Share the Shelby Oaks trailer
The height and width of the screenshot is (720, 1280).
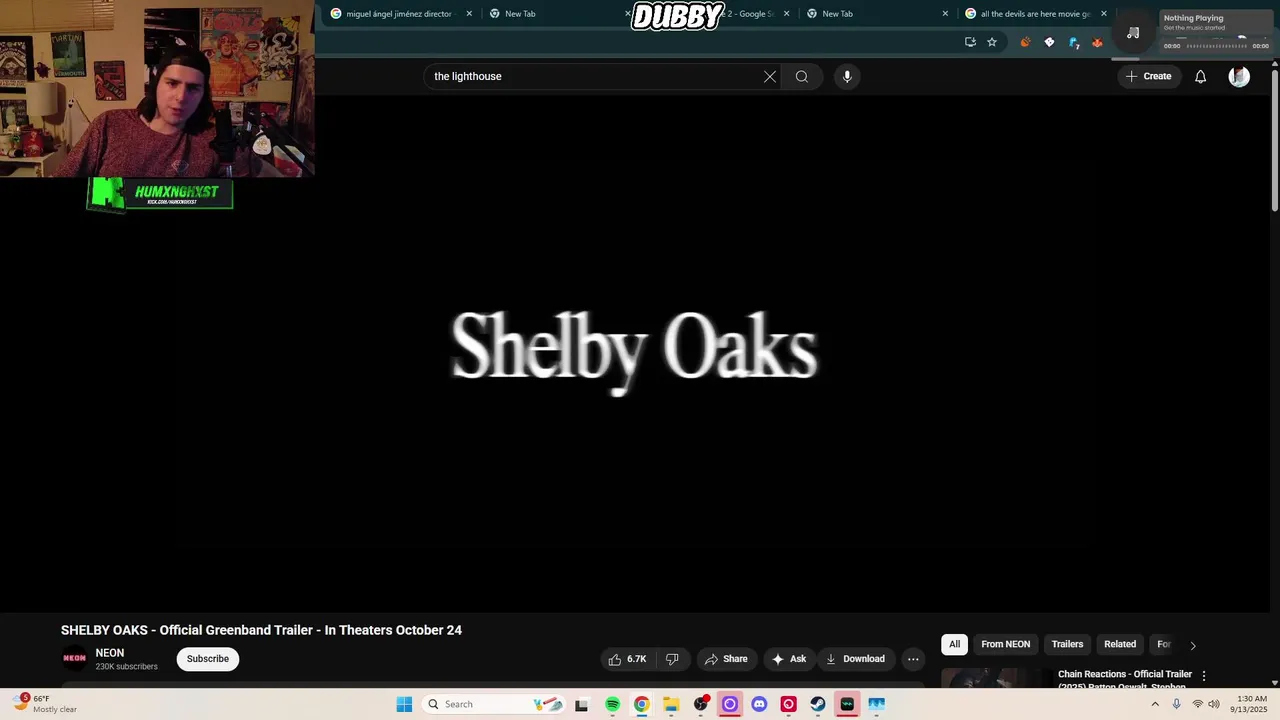pos(726,659)
